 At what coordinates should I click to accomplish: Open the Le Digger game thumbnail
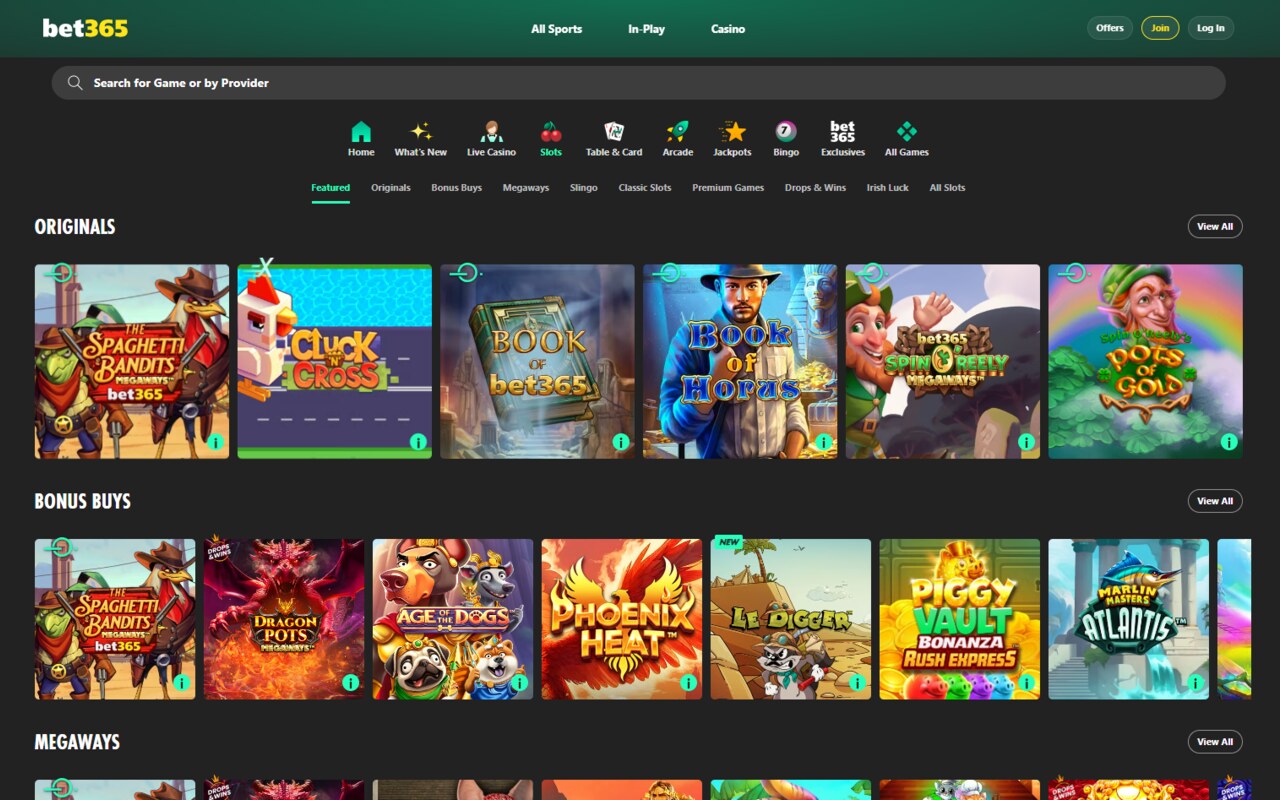tap(791, 619)
